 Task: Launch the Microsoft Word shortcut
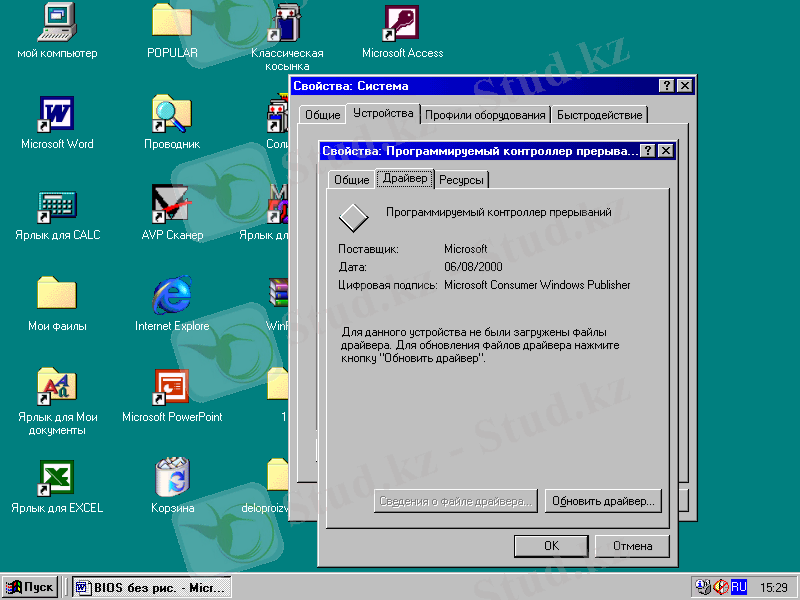57,114
